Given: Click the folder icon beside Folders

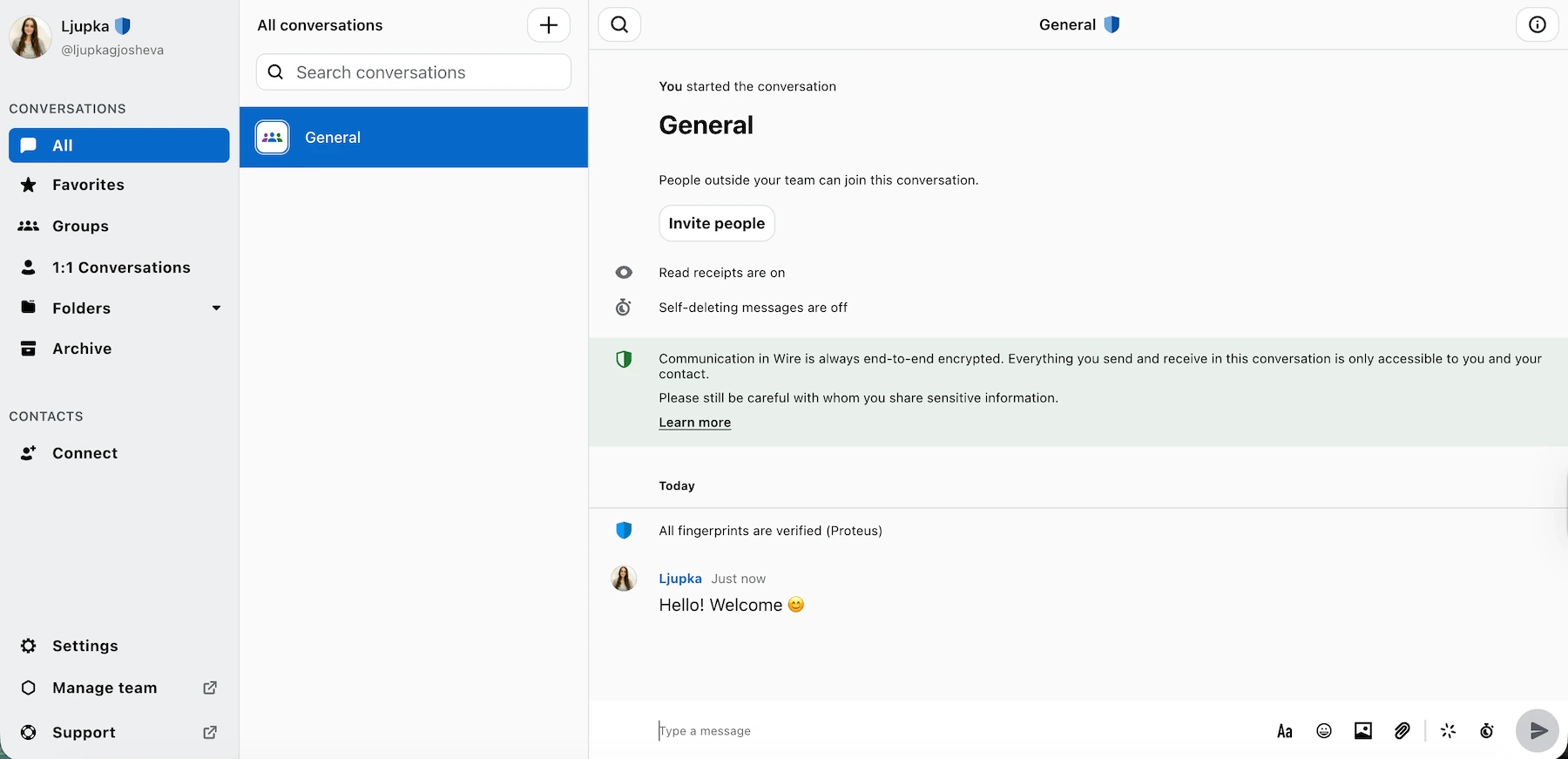Looking at the screenshot, I should pos(29,307).
